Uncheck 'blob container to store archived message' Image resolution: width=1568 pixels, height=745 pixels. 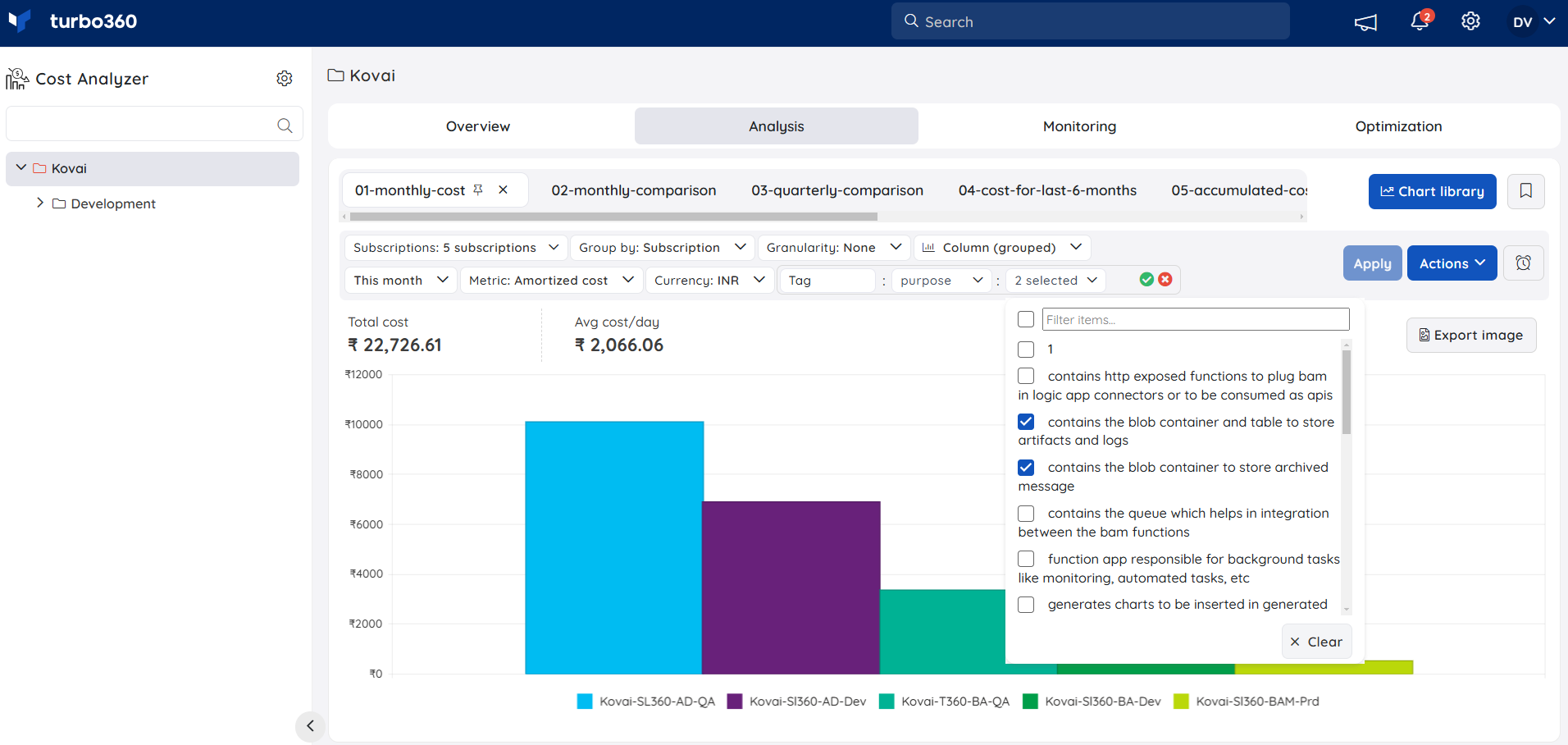[x=1026, y=468]
